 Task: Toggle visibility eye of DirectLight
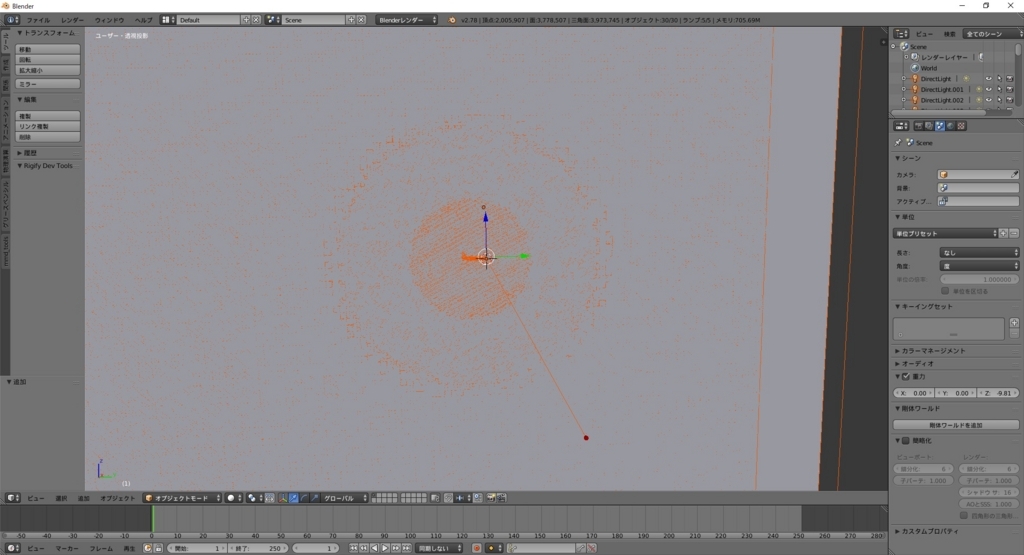click(988, 79)
